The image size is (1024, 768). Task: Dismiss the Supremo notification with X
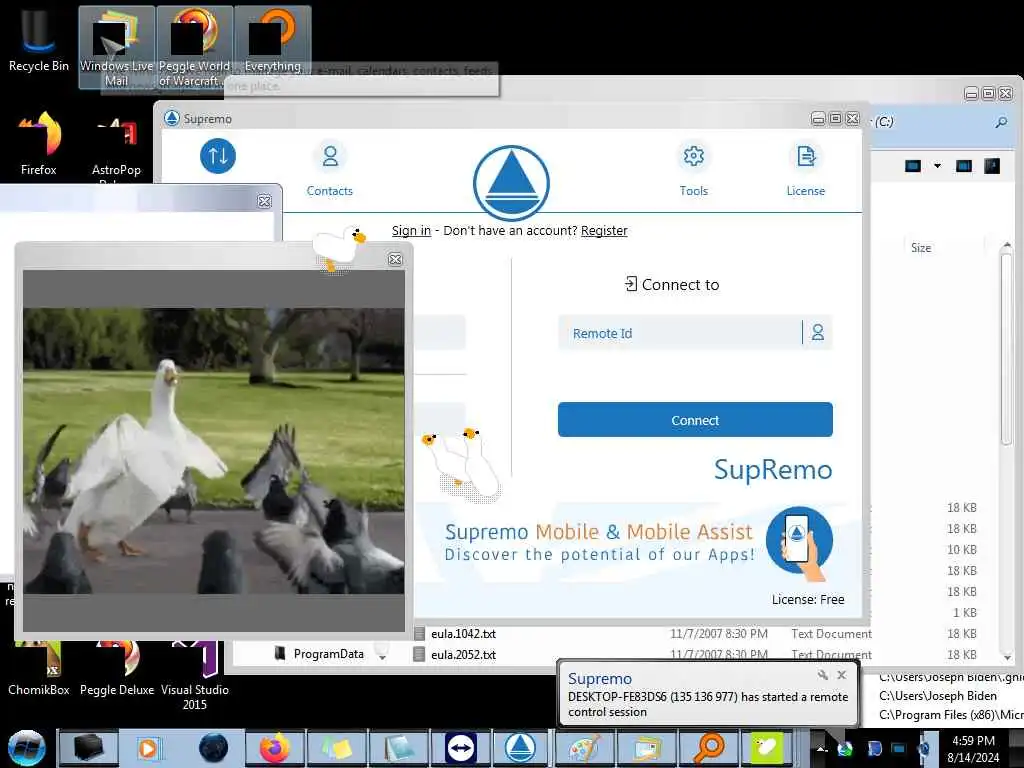click(842, 675)
